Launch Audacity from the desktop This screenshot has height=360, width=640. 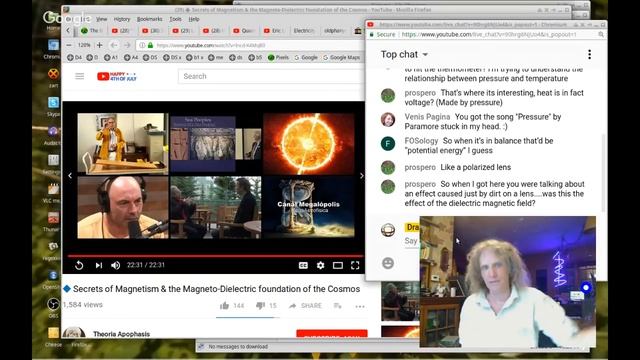(x=53, y=134)
